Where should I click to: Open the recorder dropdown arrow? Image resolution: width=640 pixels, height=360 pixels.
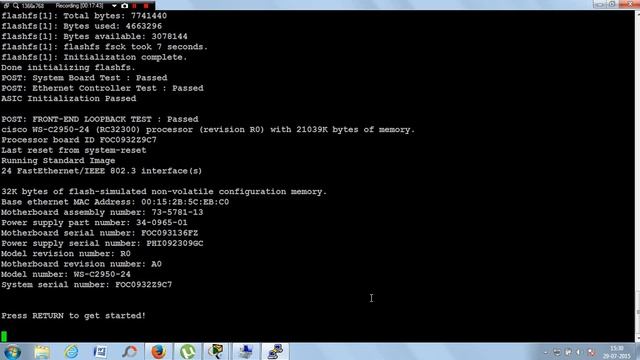pos(114,6)
